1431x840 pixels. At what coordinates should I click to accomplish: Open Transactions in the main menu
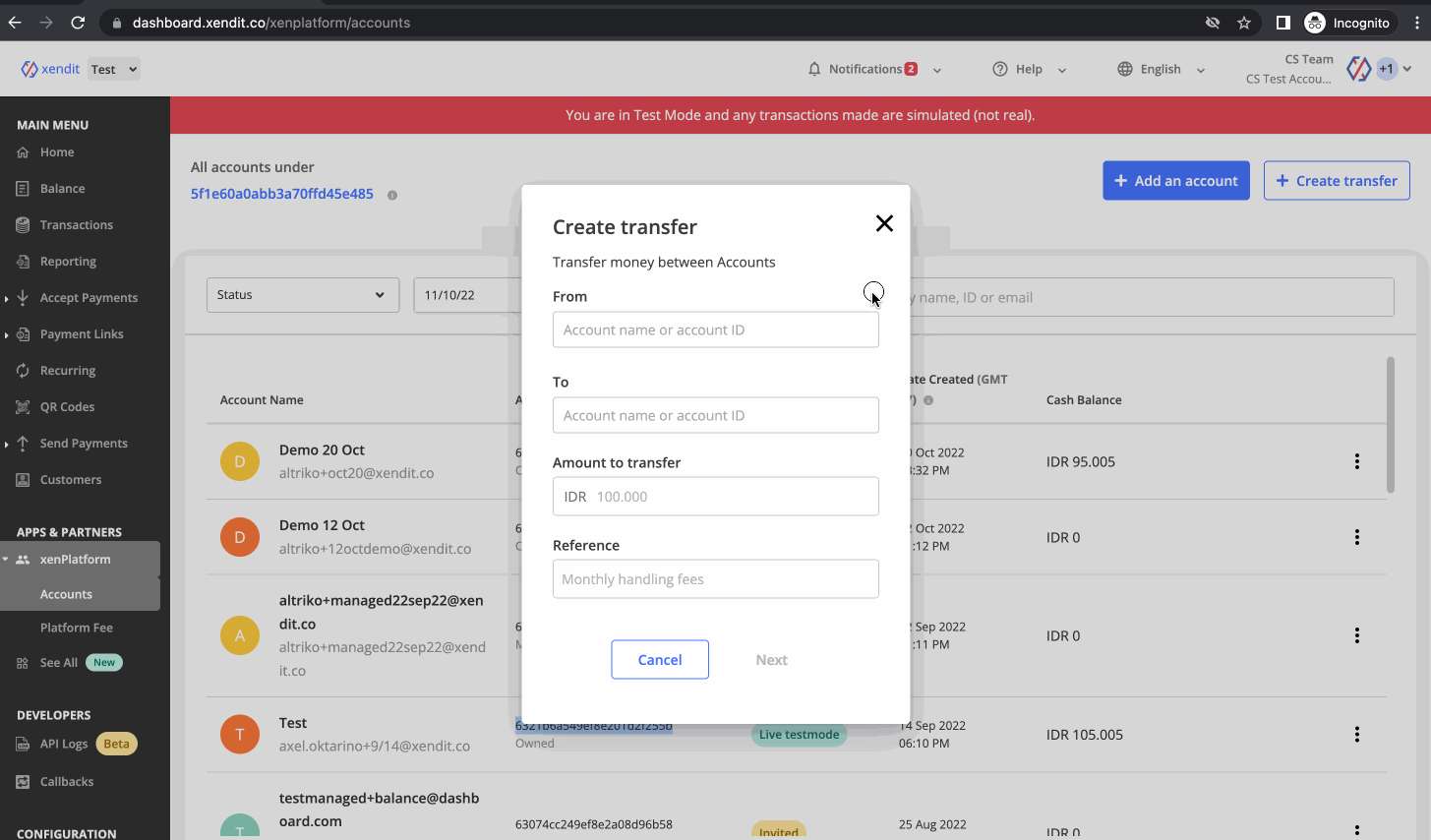pos(76,225)
